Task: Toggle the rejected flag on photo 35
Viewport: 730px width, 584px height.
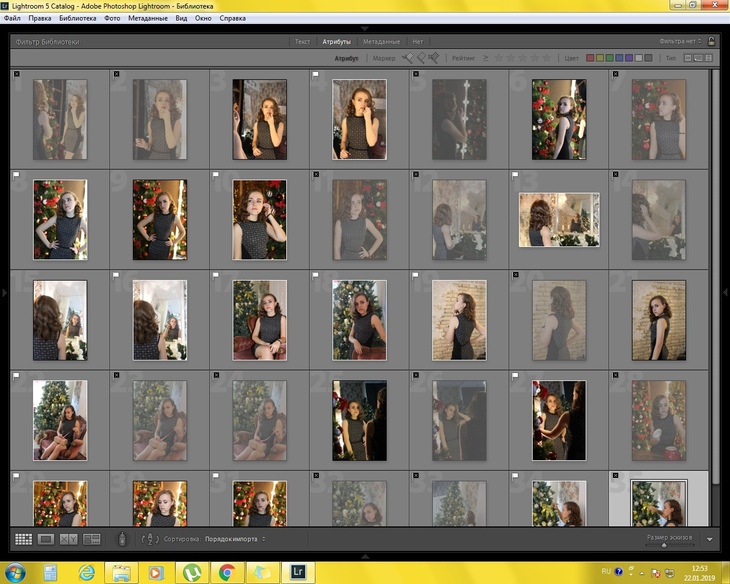Action: pyautogui.click(x=615, y=475)
